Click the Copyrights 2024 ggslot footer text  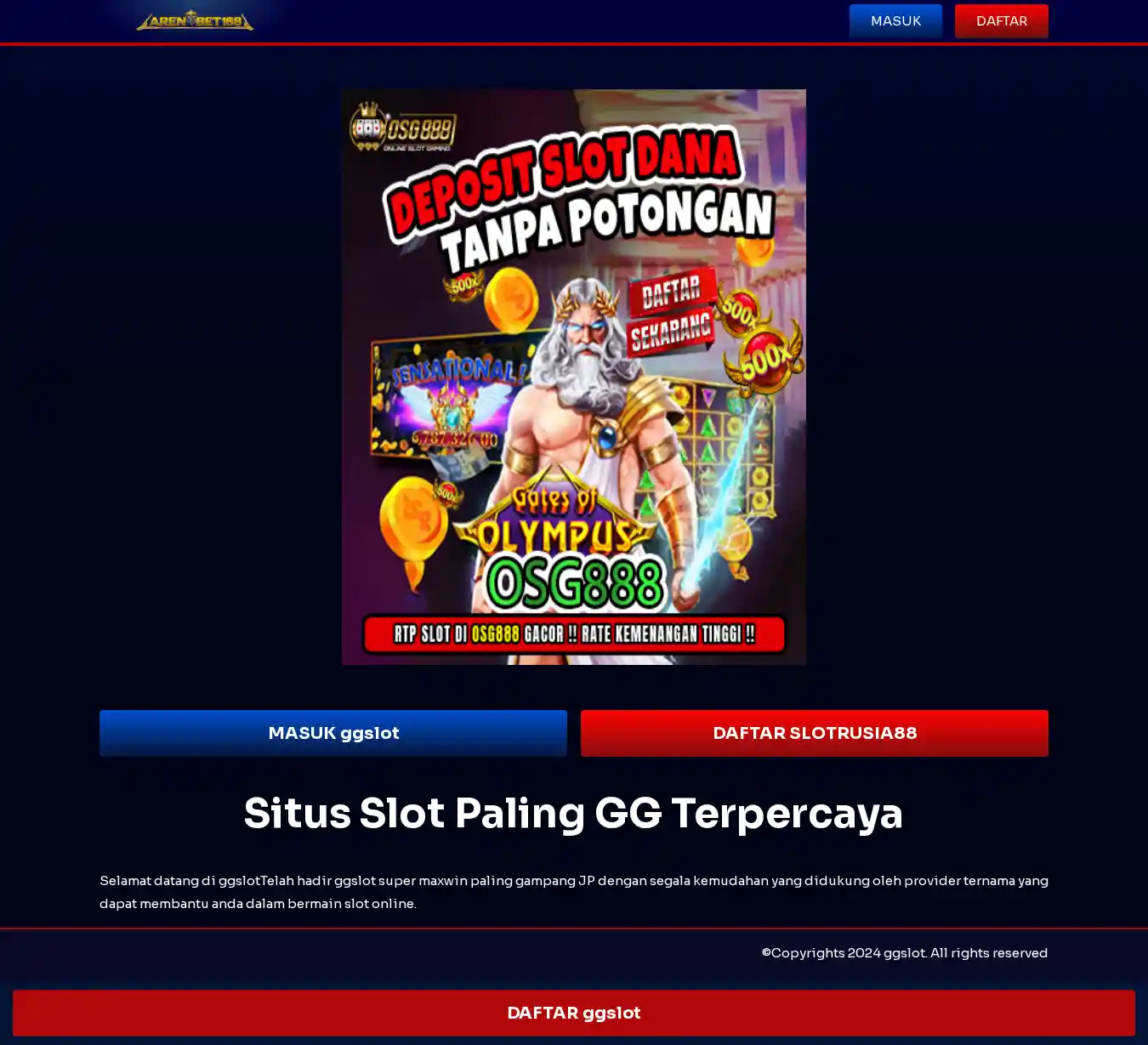coord(904,953)
